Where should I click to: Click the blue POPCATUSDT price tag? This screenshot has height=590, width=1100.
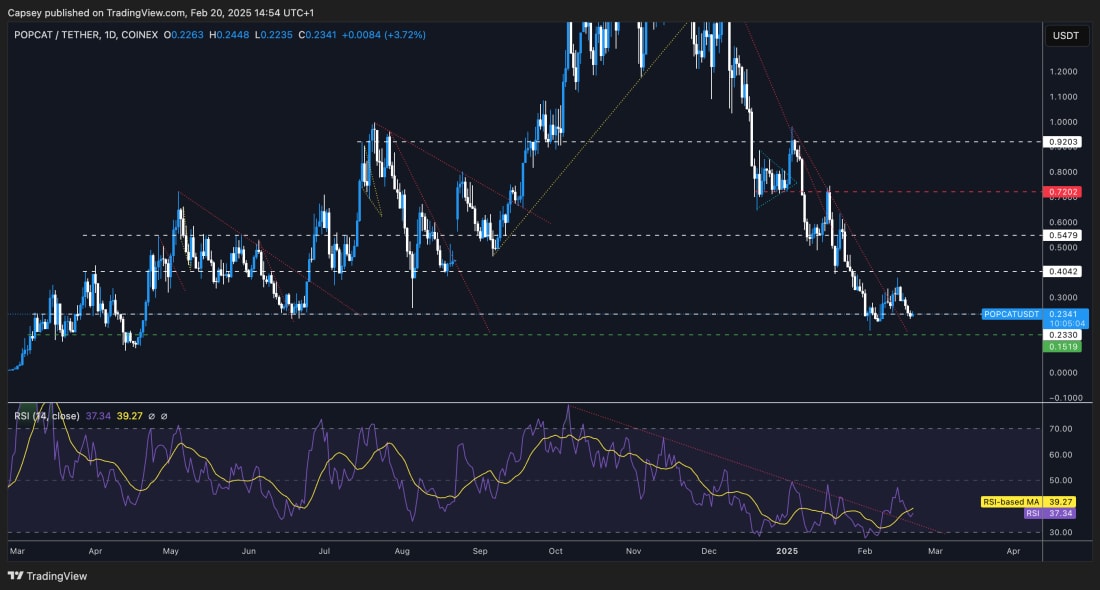[1010, 314]
